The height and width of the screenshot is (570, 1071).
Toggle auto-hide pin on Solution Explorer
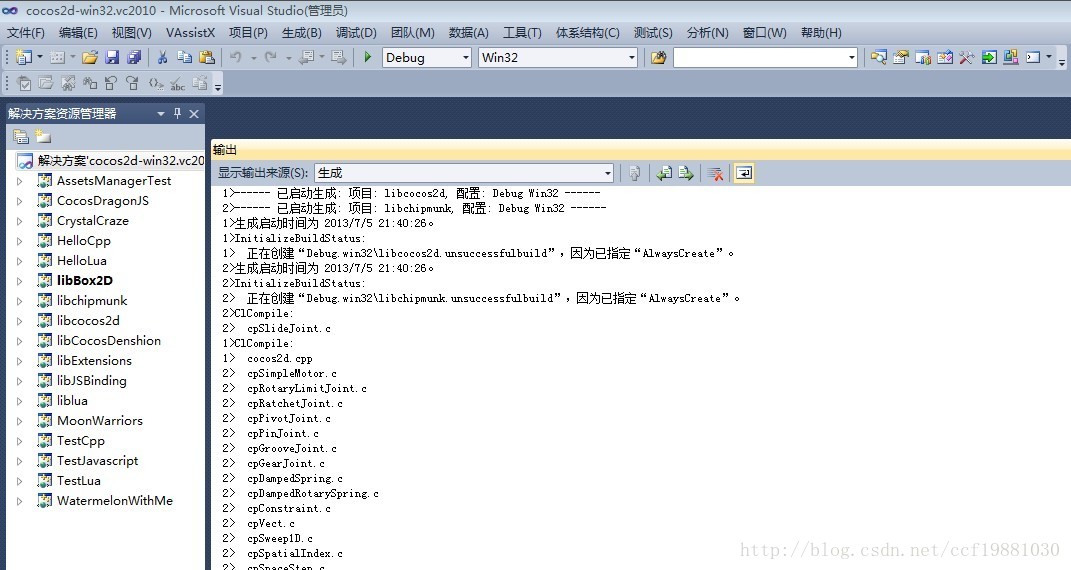coord(178,113)
